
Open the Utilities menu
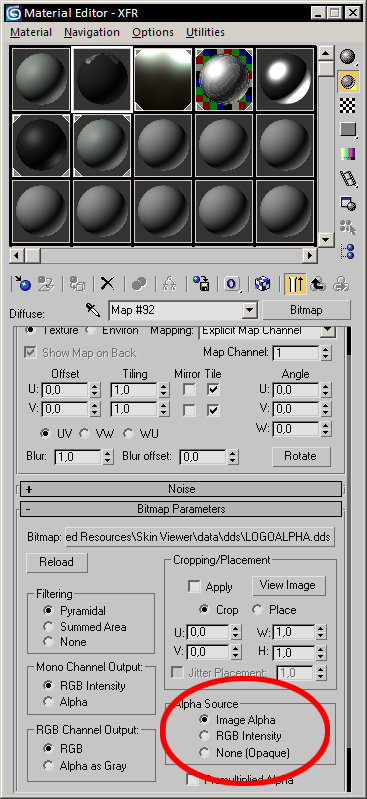(x=205, y=32)
